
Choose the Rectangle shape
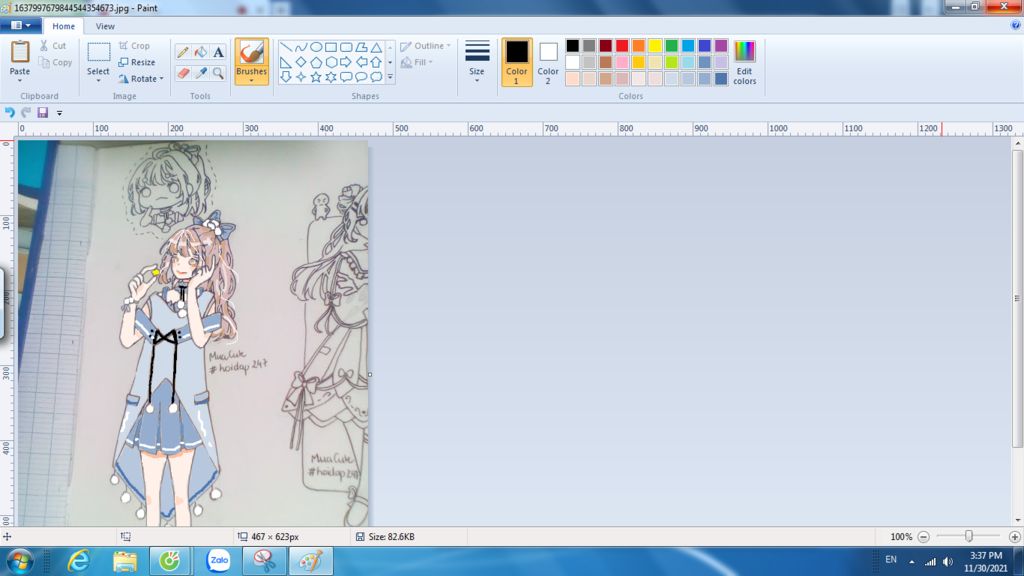click(x=330, y=47)
